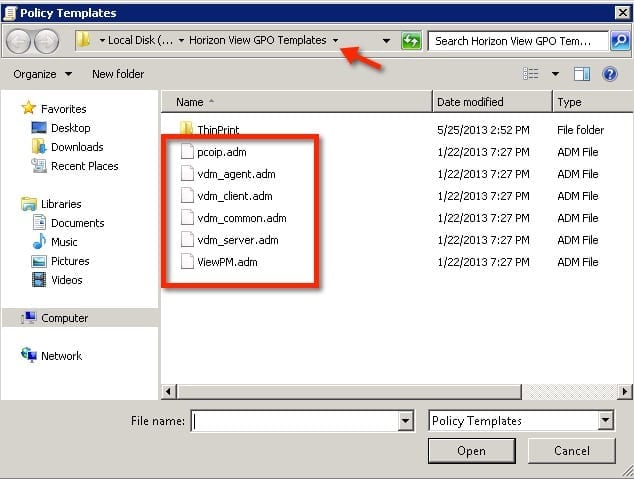634x479 pixels.
Task: Select Downloads in navigation pane
Action: [x=77, y=147]
